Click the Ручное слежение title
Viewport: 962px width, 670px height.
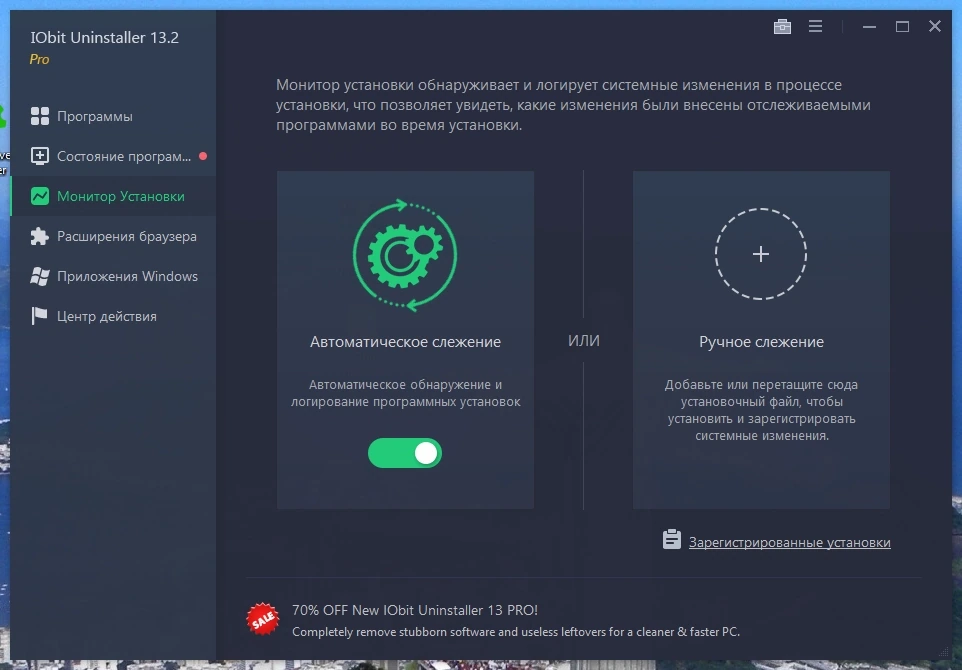(x=761, y=342)
